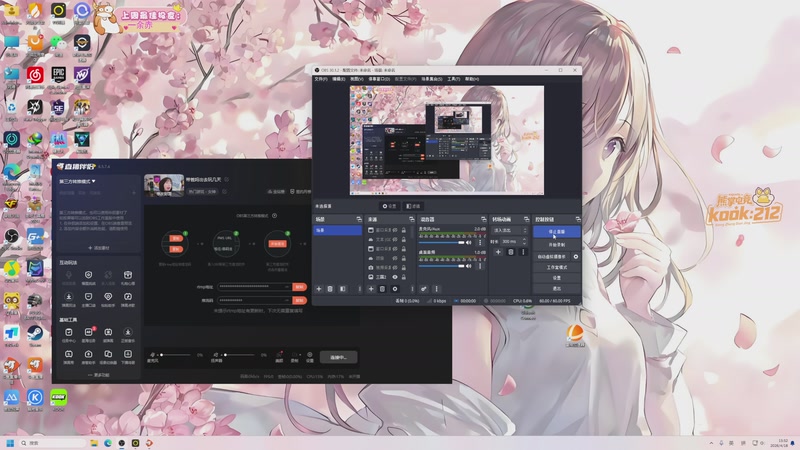
Task: Toggle eye visibility for 文本 source row
Action: tap(395, 240)
